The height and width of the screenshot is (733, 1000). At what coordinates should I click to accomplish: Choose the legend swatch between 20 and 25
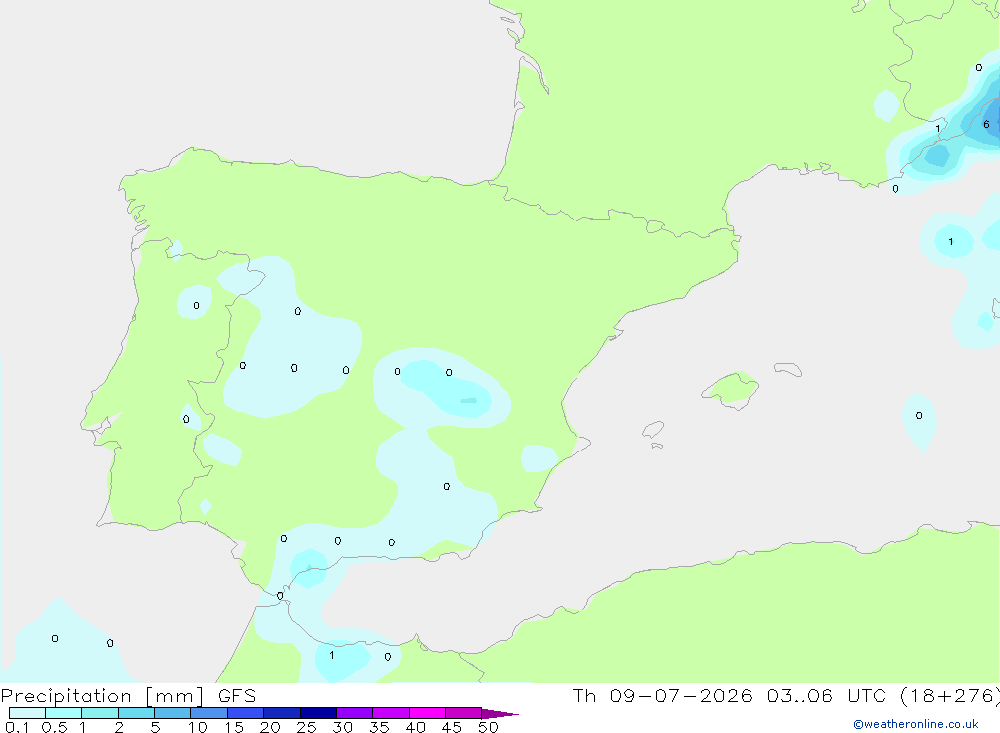coord(281,713)
